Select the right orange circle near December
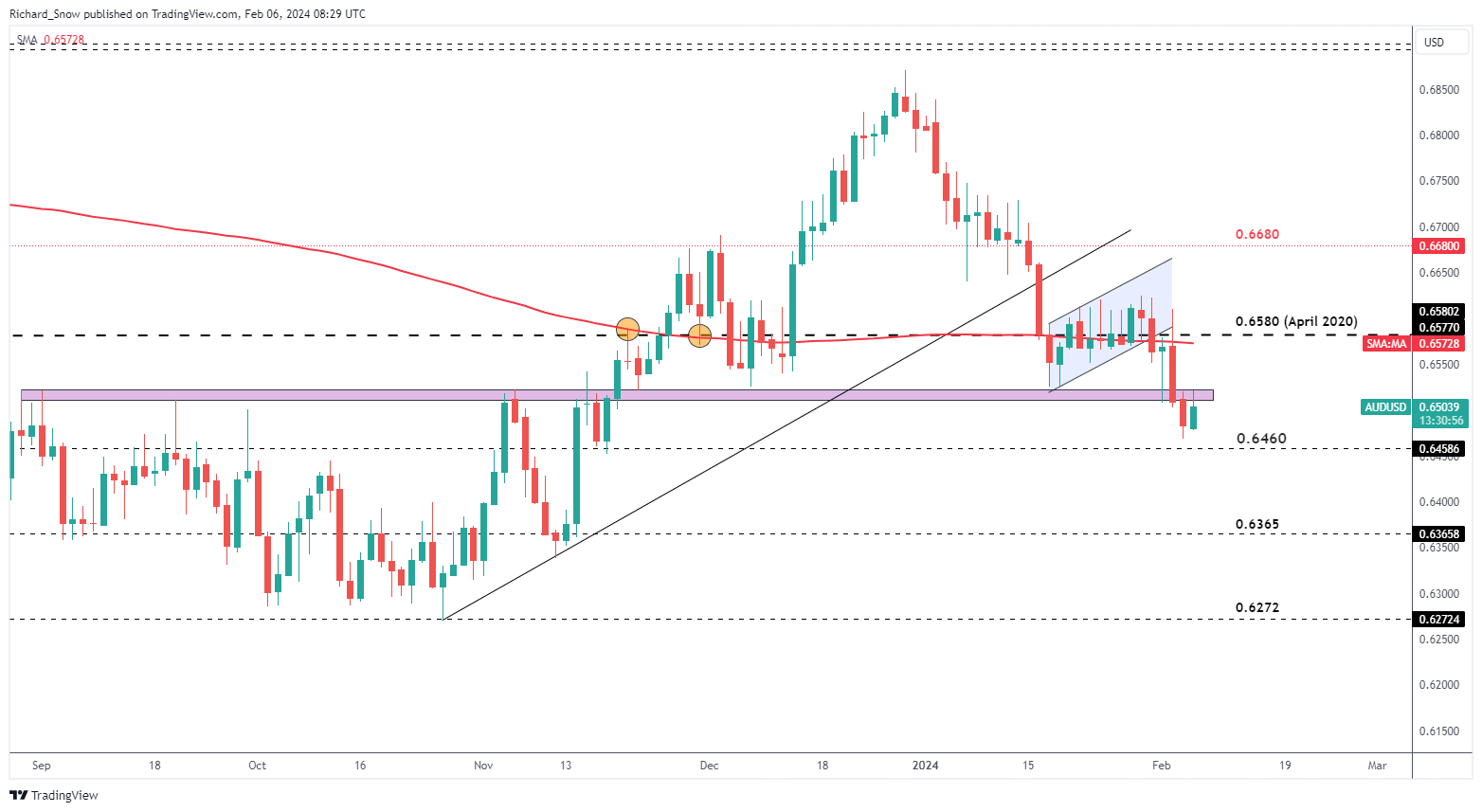This screenshot has height=812, width=1482. (699, 335)
